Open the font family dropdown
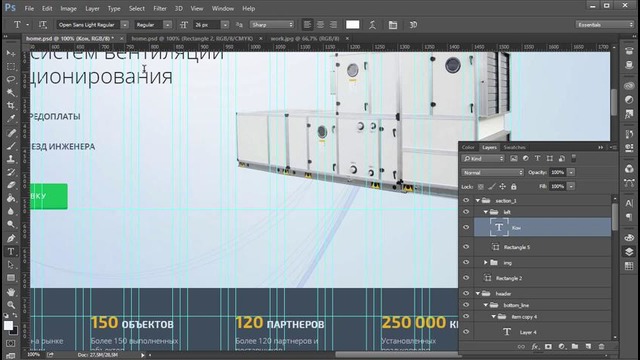 (125, 25)
